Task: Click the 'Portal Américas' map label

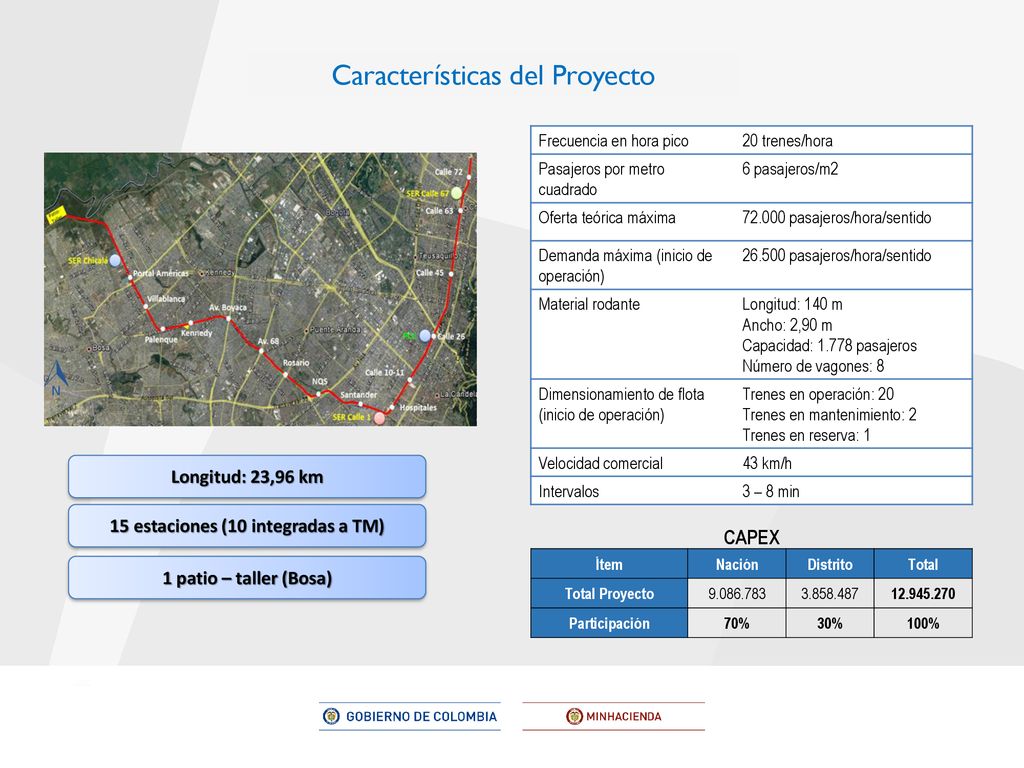Action: [161, 274]
